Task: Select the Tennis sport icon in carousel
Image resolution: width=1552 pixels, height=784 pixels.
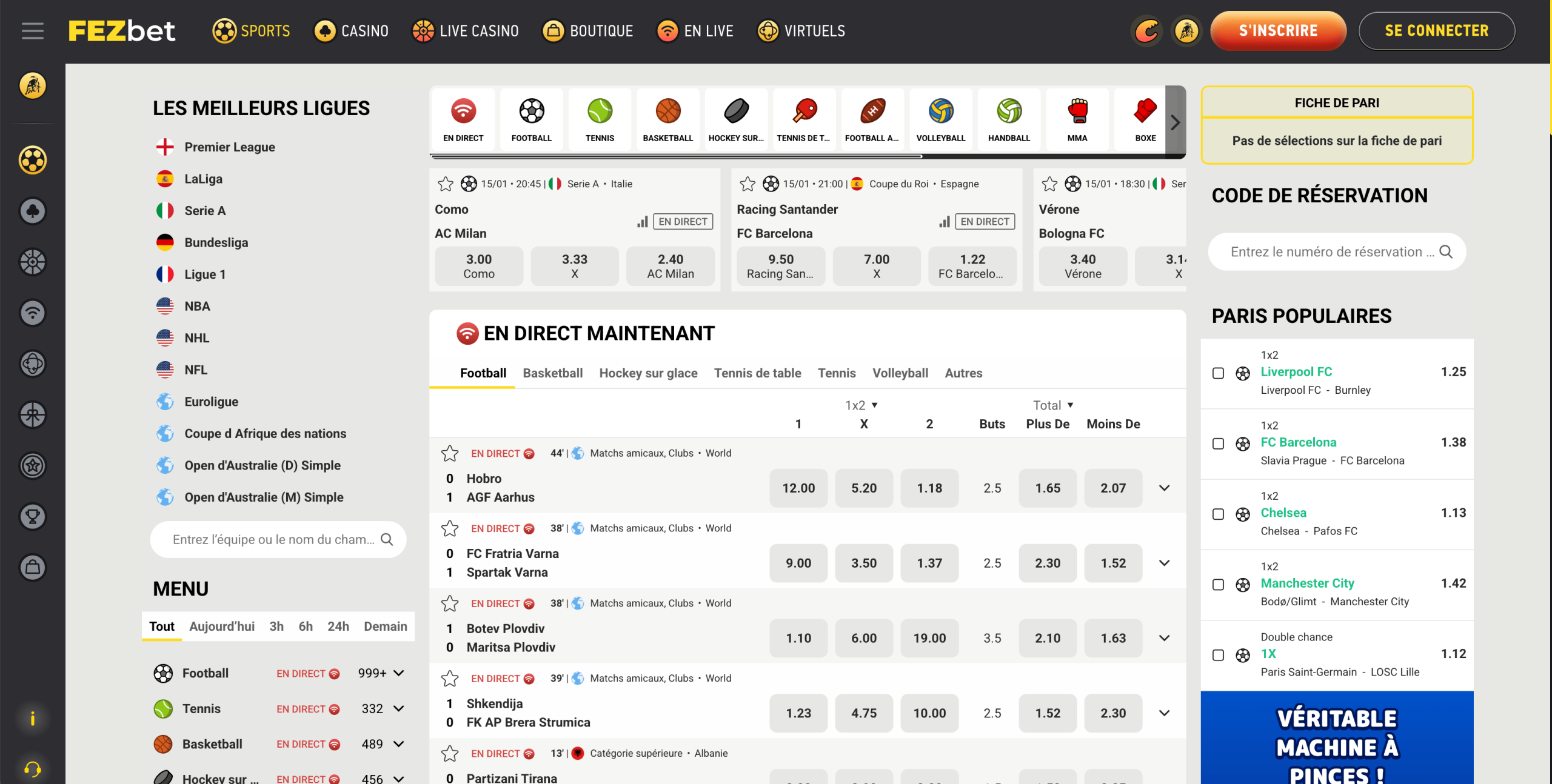Action: [599, 119]
